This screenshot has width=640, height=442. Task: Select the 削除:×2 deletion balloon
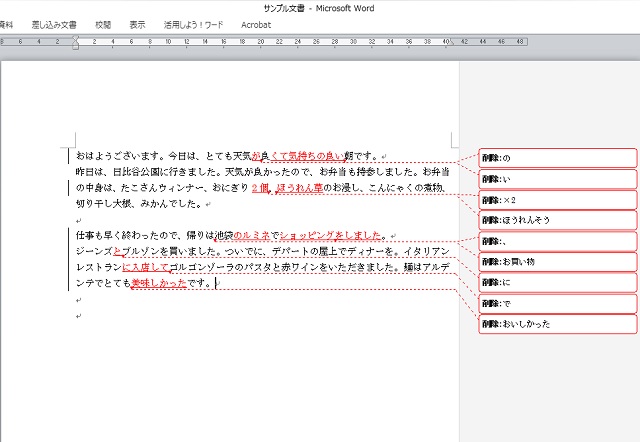[x=557, y=200]
